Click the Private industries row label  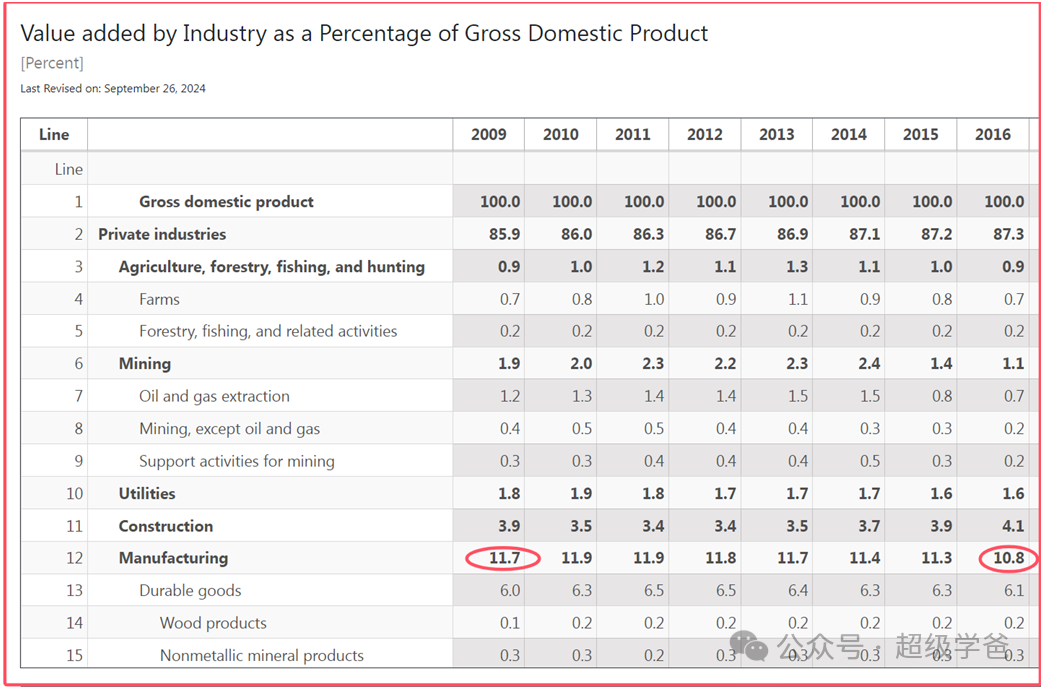point(162,234)
